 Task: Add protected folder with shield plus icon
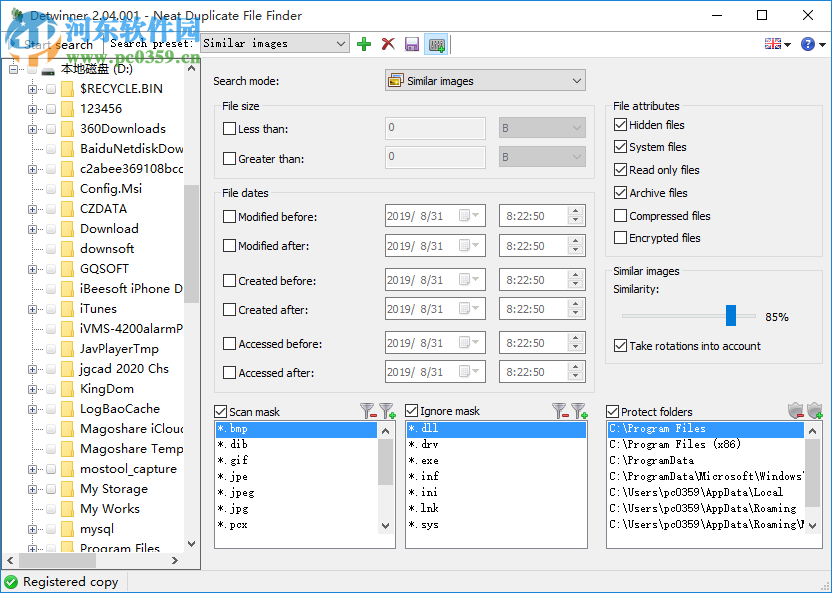click(x=815, y=411)
